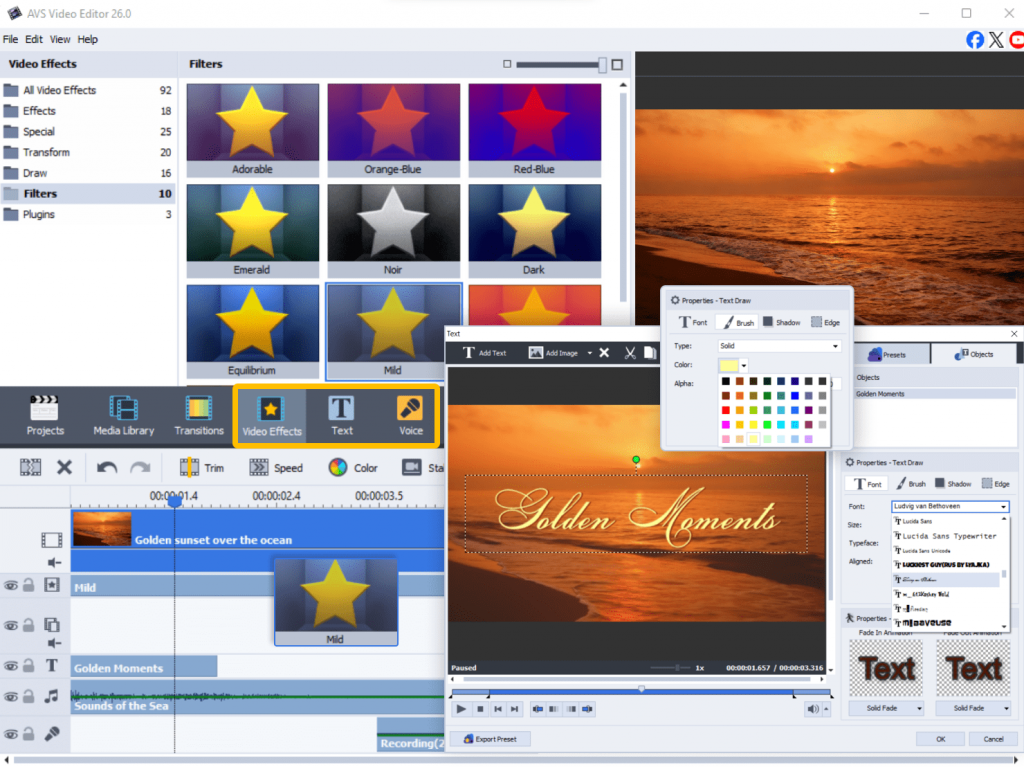Click the Voice microphone button
This screenshot has height=767, width=1024.
411,416
